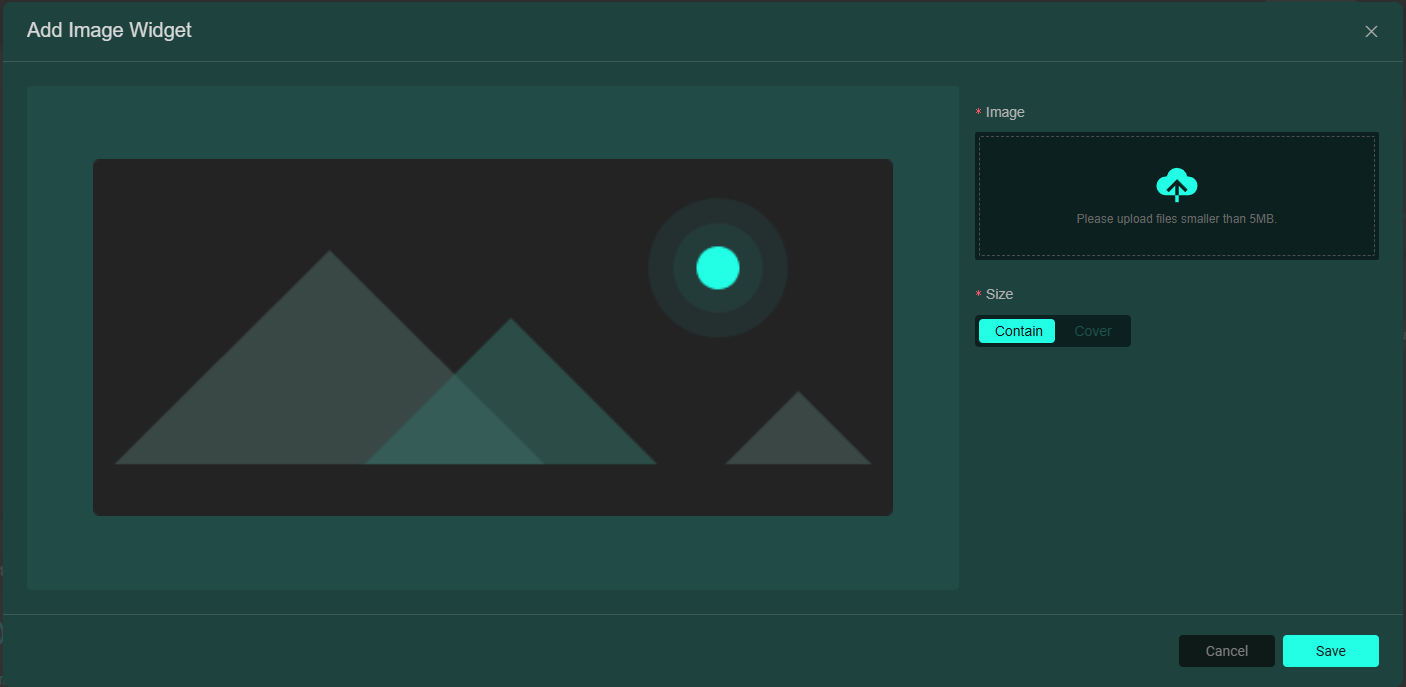Click the Image field label
The width and height of the screenshot is (1406, 687).
[x=1005, y=112]
